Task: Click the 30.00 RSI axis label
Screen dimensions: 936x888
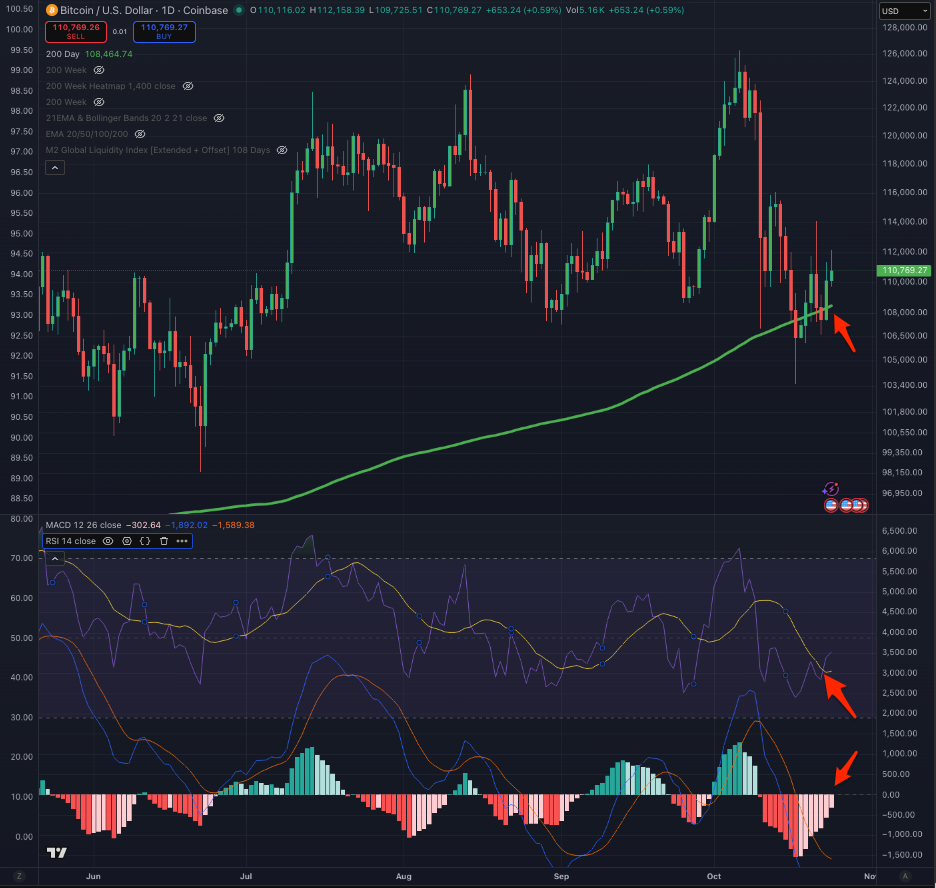Action: tap(21, 717)
